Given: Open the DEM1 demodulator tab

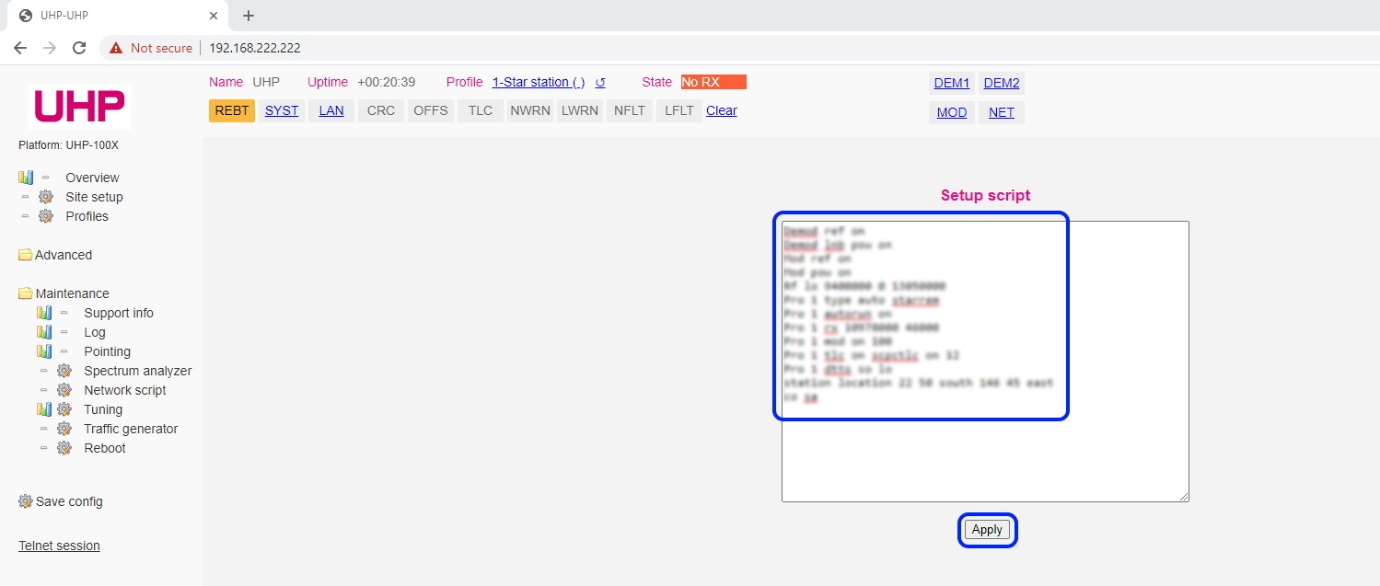Looking at the screenshot, I should (951, 83).
